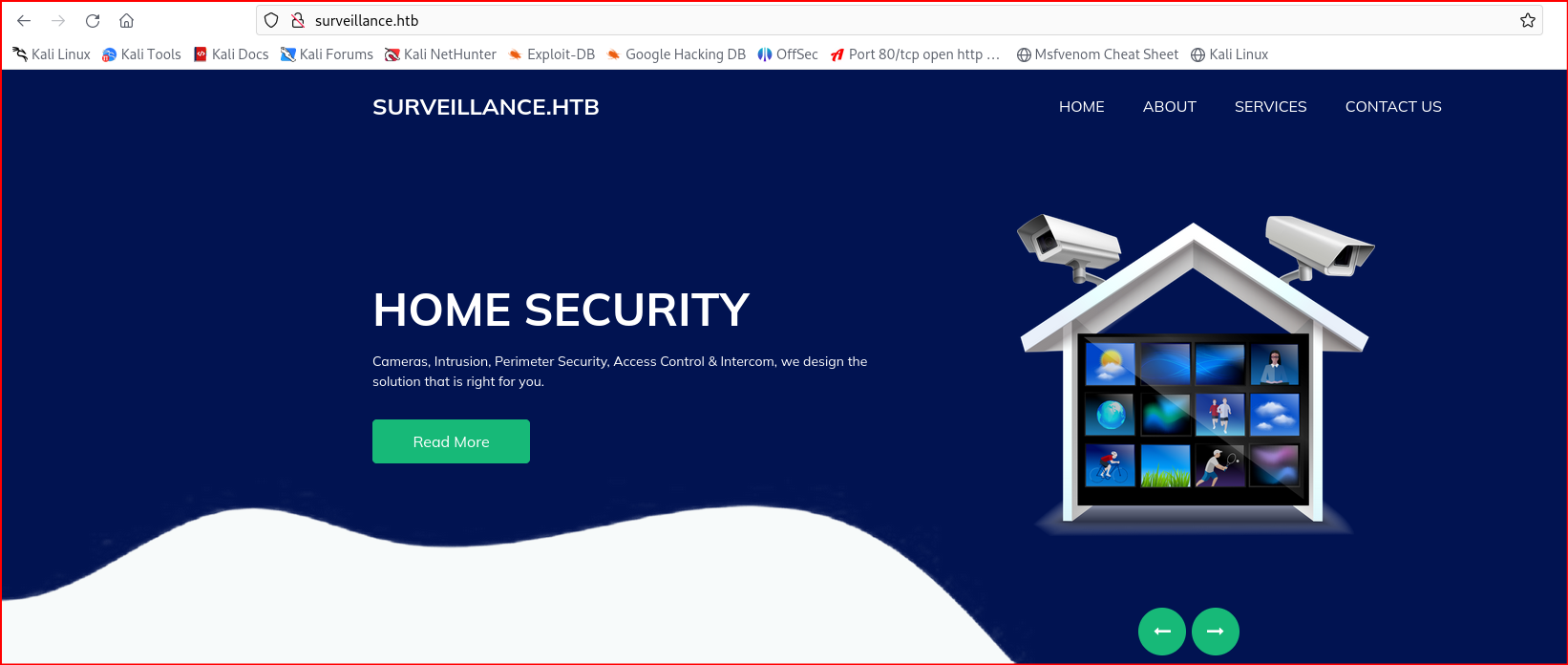Click the browser back arrow

point(24,20)
